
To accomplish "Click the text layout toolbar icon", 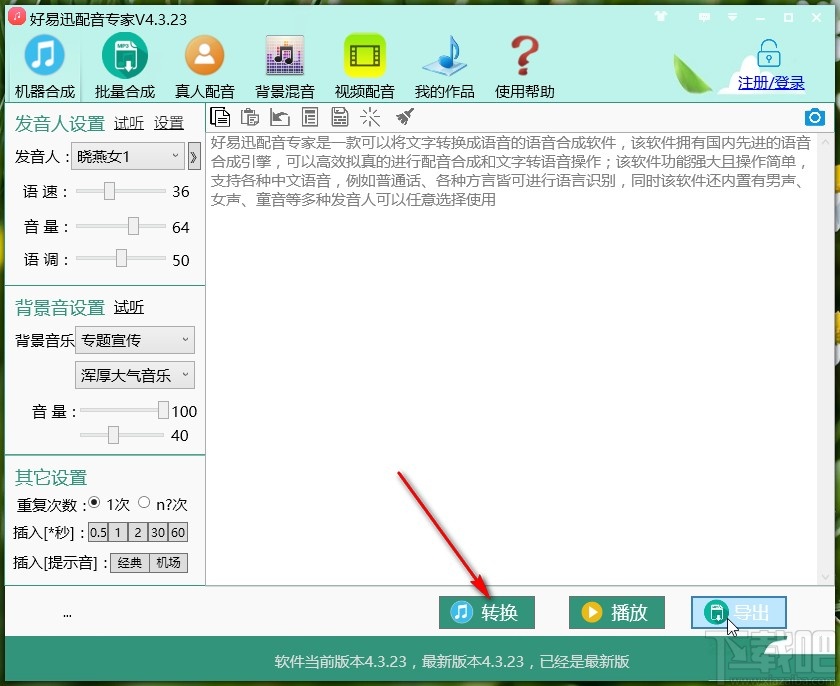I will [x=310, y=117].
